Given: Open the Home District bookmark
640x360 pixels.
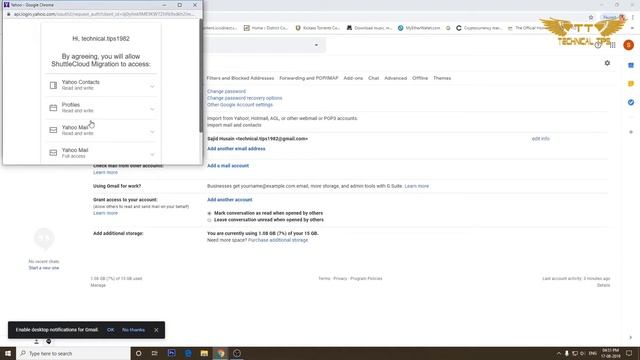Looking at the screenshot, I should [x=266, y=28].
